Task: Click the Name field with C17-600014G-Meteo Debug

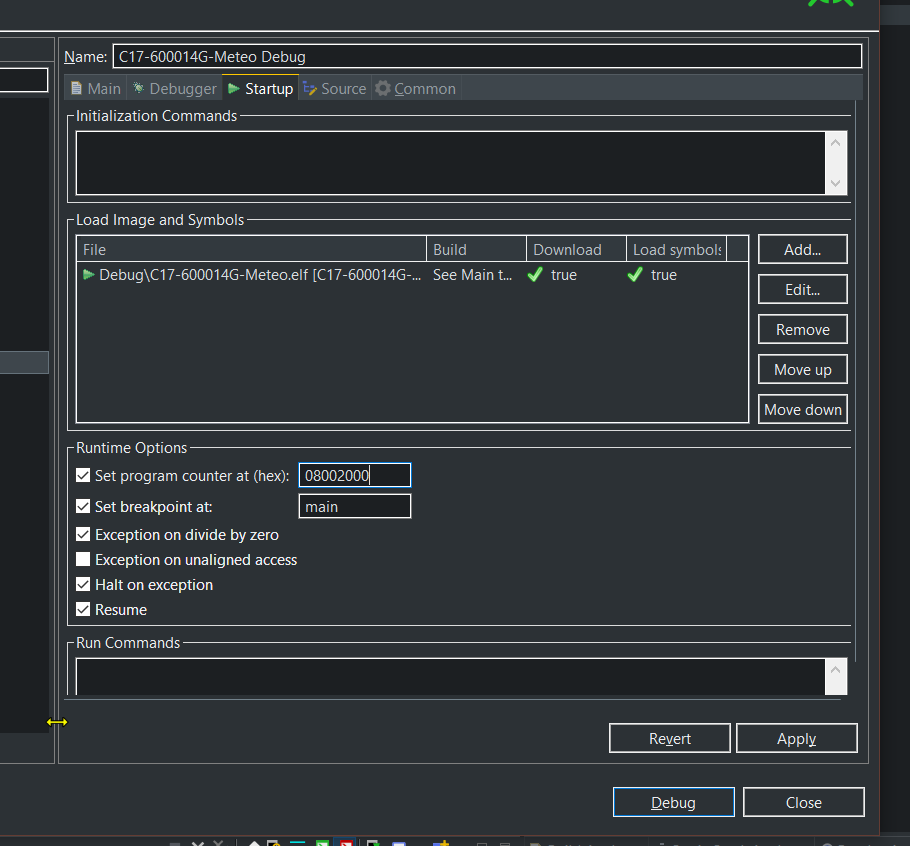Action: (x=487, y=56)
